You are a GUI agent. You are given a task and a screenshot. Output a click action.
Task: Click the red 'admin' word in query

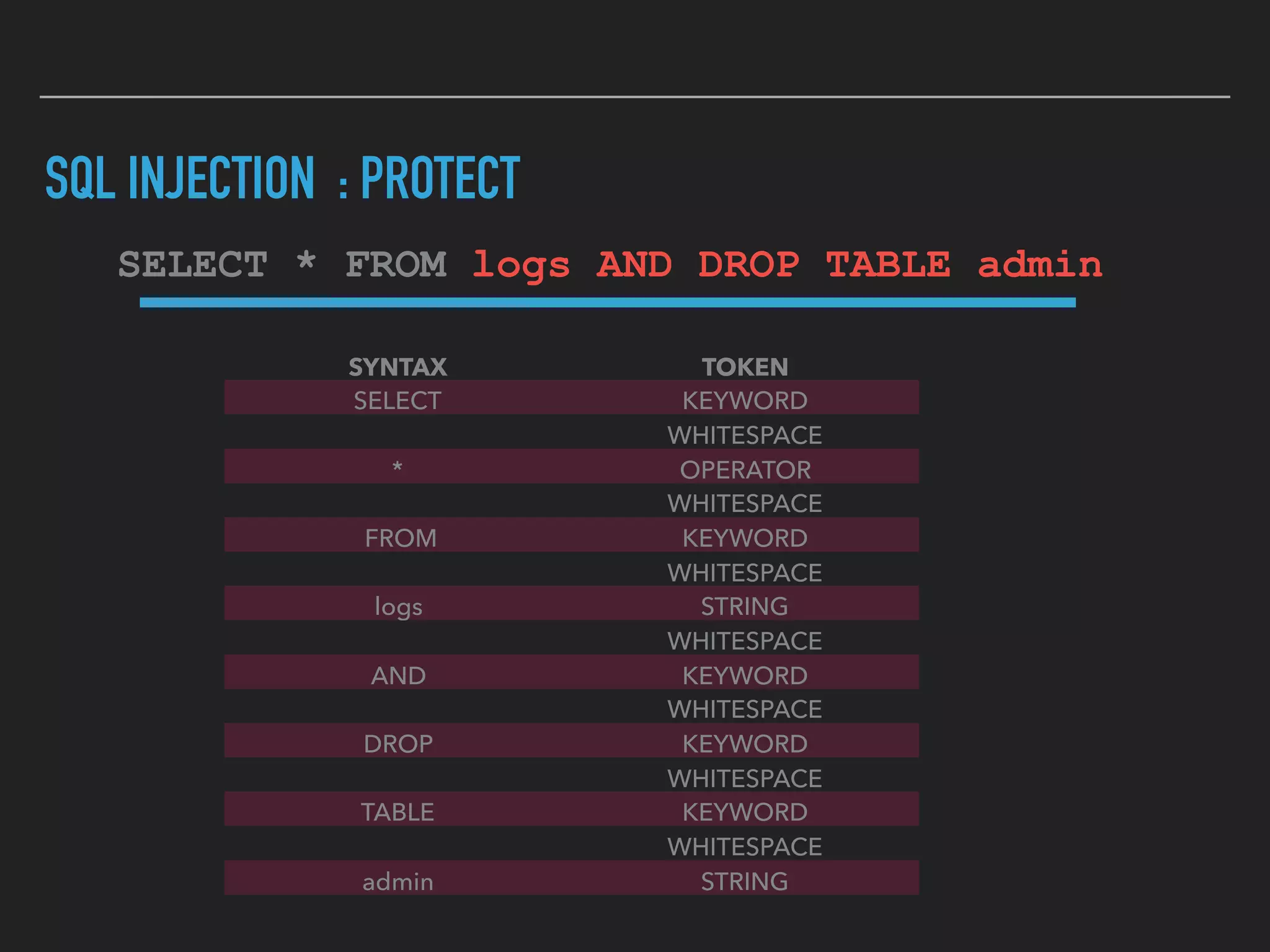(1040, 265)
